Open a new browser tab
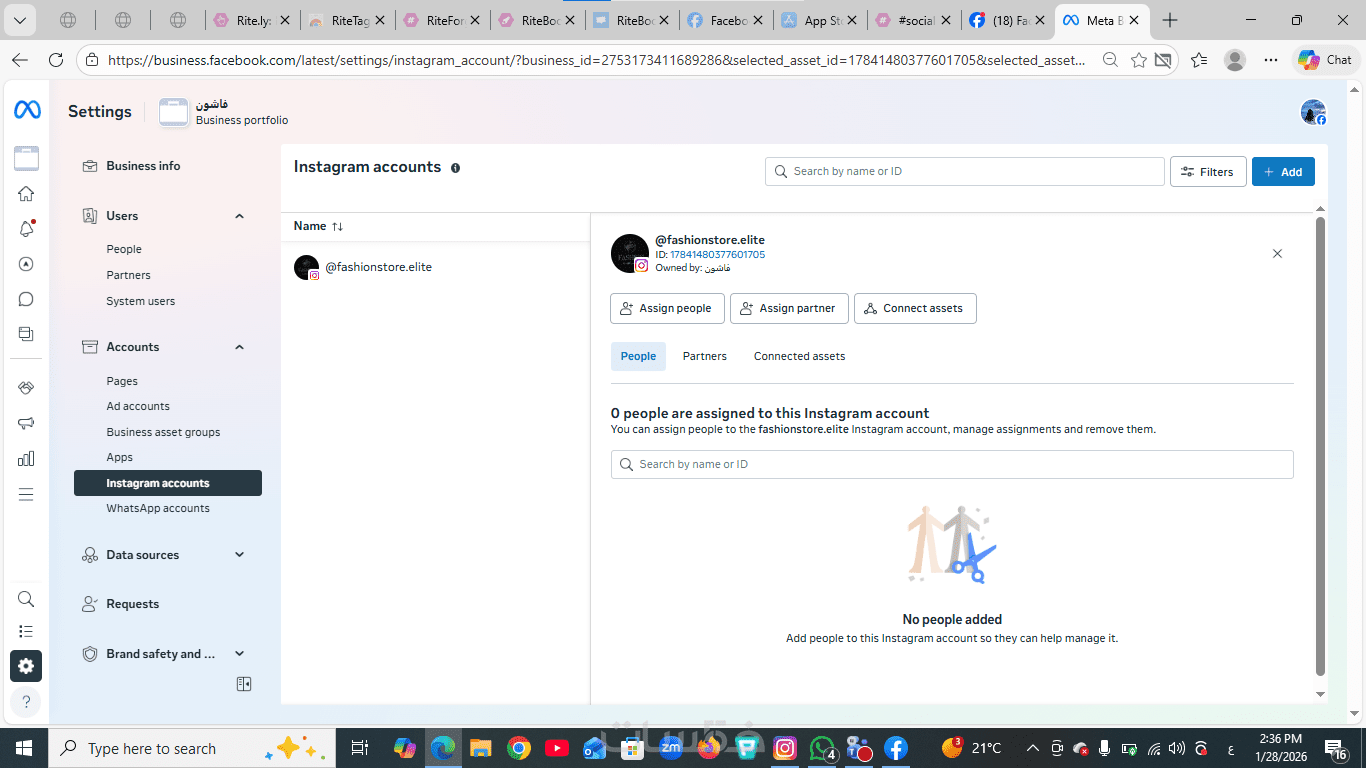The image size is (1366, 768). [1170, 20]
